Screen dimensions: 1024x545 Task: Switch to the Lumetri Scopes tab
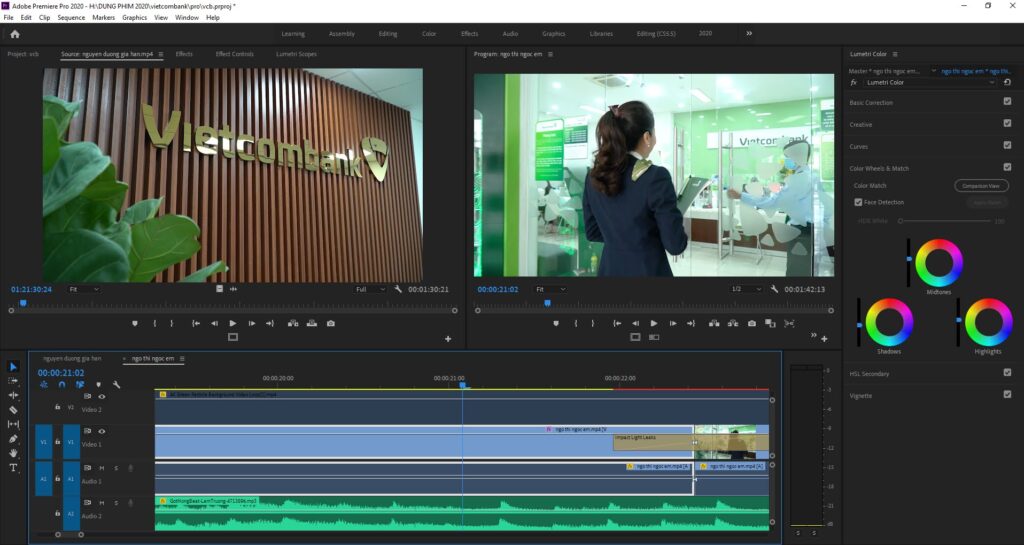click(296, 54)
